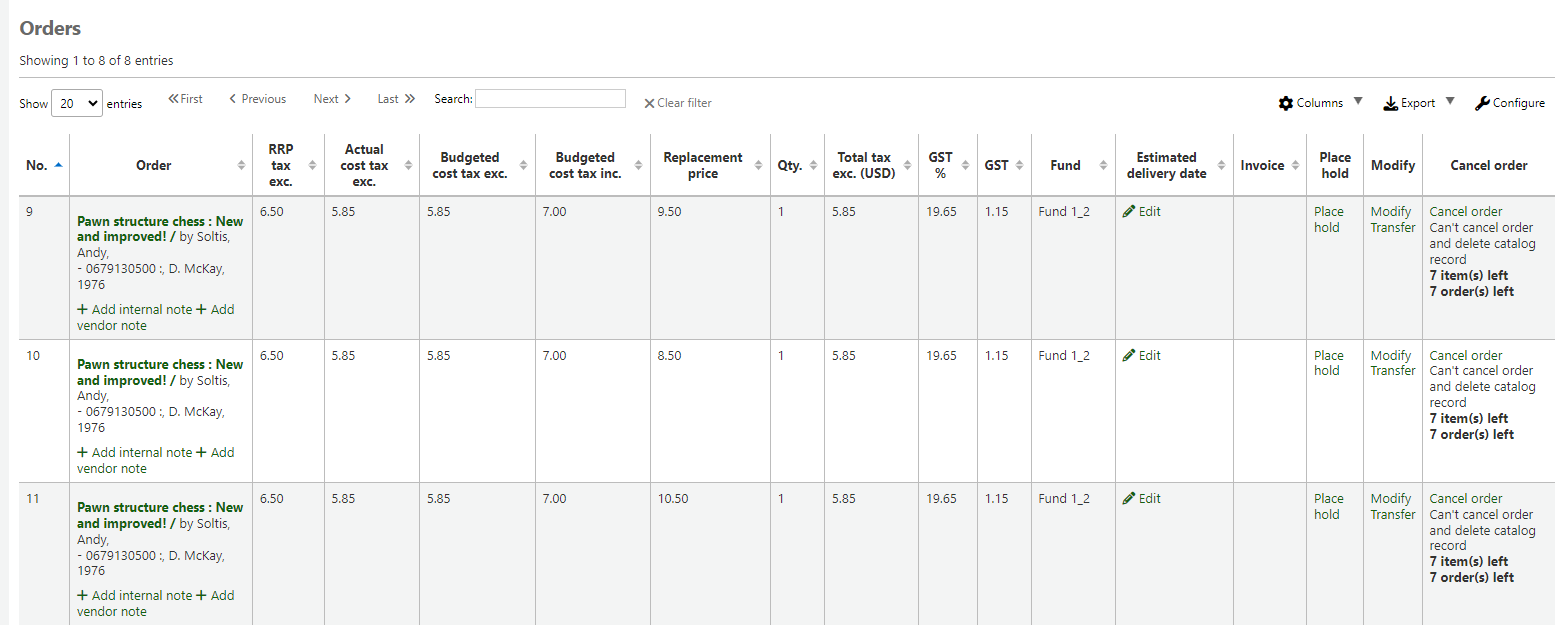Click pencil Edit icon for order 11
This screenshot has width=1559, height=625.
[1129, 499]
